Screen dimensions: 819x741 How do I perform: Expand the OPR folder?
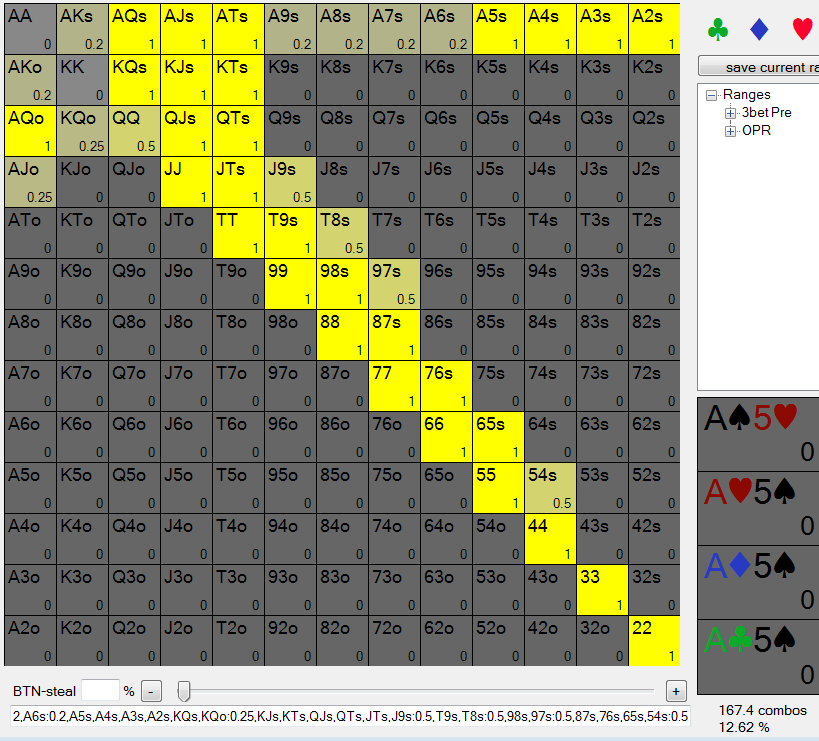[730, 131]
